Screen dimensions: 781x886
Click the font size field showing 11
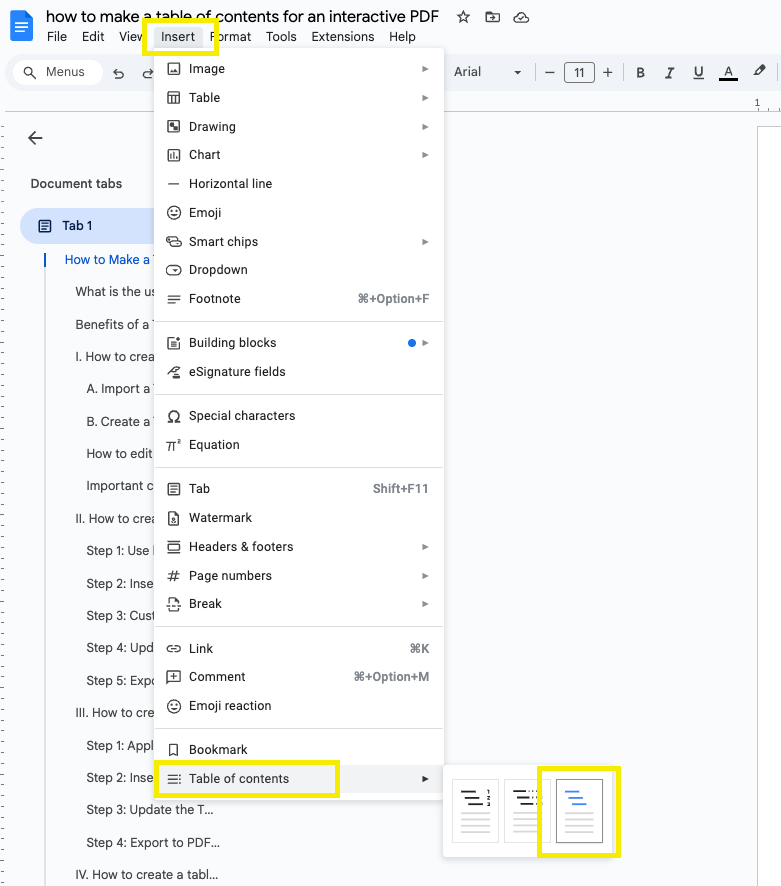point(579,72)
